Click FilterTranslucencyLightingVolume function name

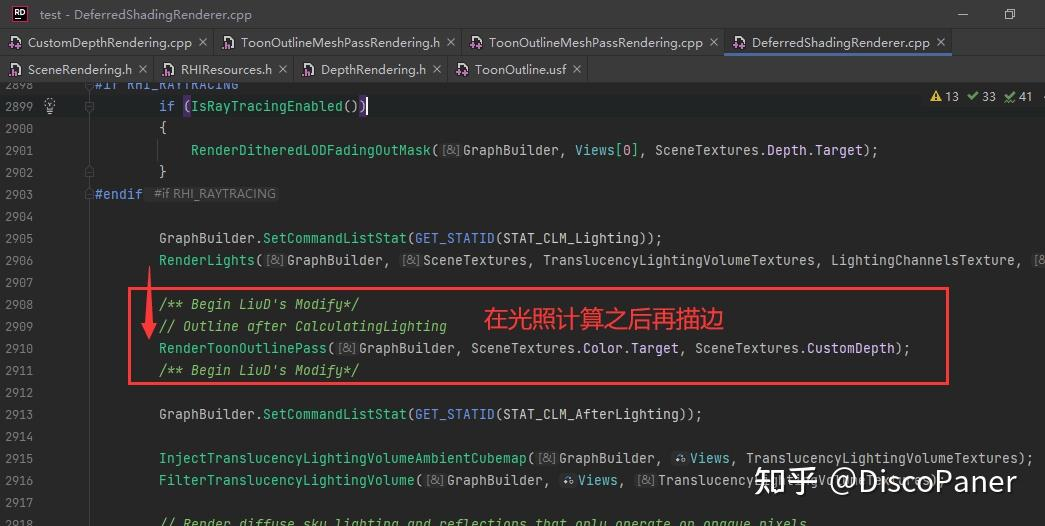click(287, 481)
